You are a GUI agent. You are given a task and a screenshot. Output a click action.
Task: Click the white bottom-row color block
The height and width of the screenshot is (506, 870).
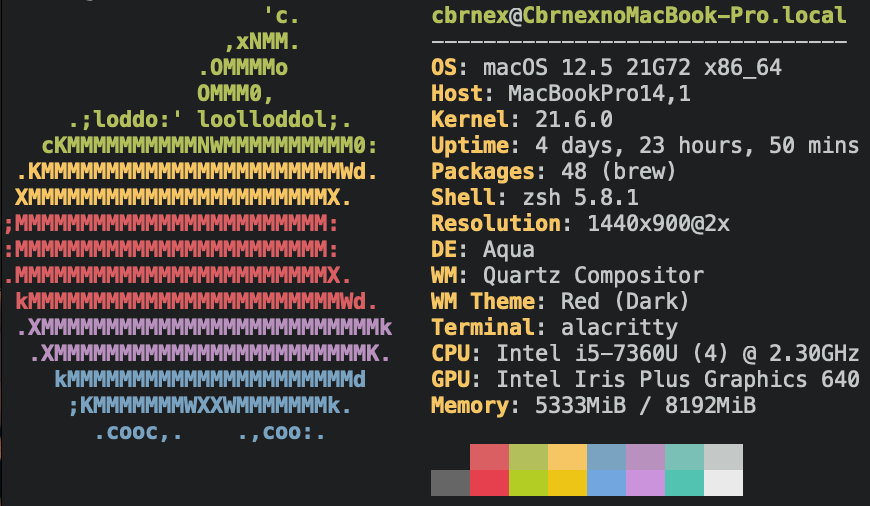pyautogui.click(x=724, y=483)
